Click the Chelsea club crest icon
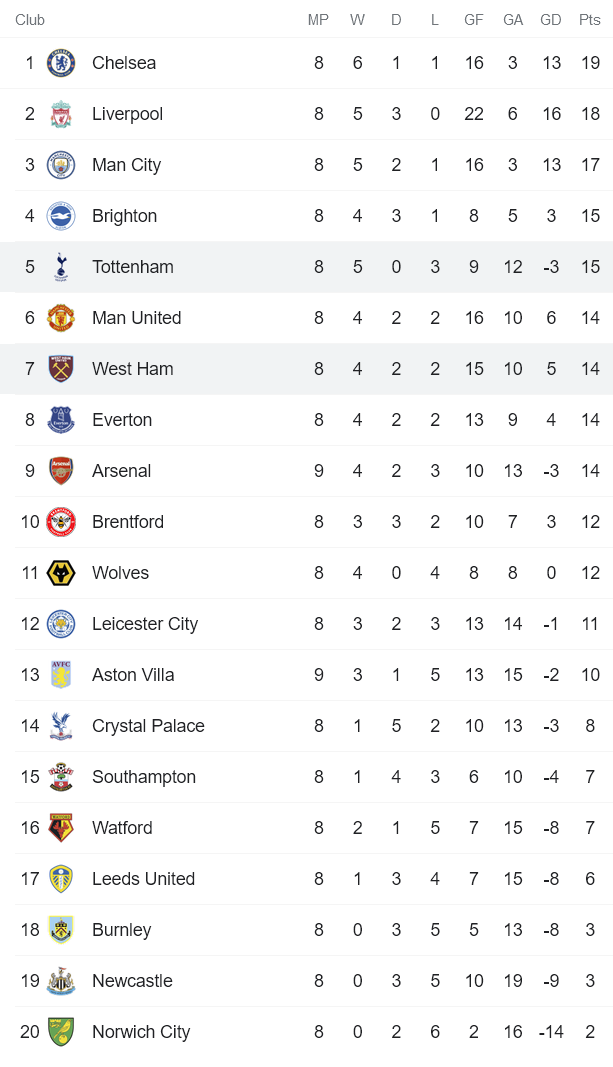This screenshot has width=613, height=1067. (61, 63)
